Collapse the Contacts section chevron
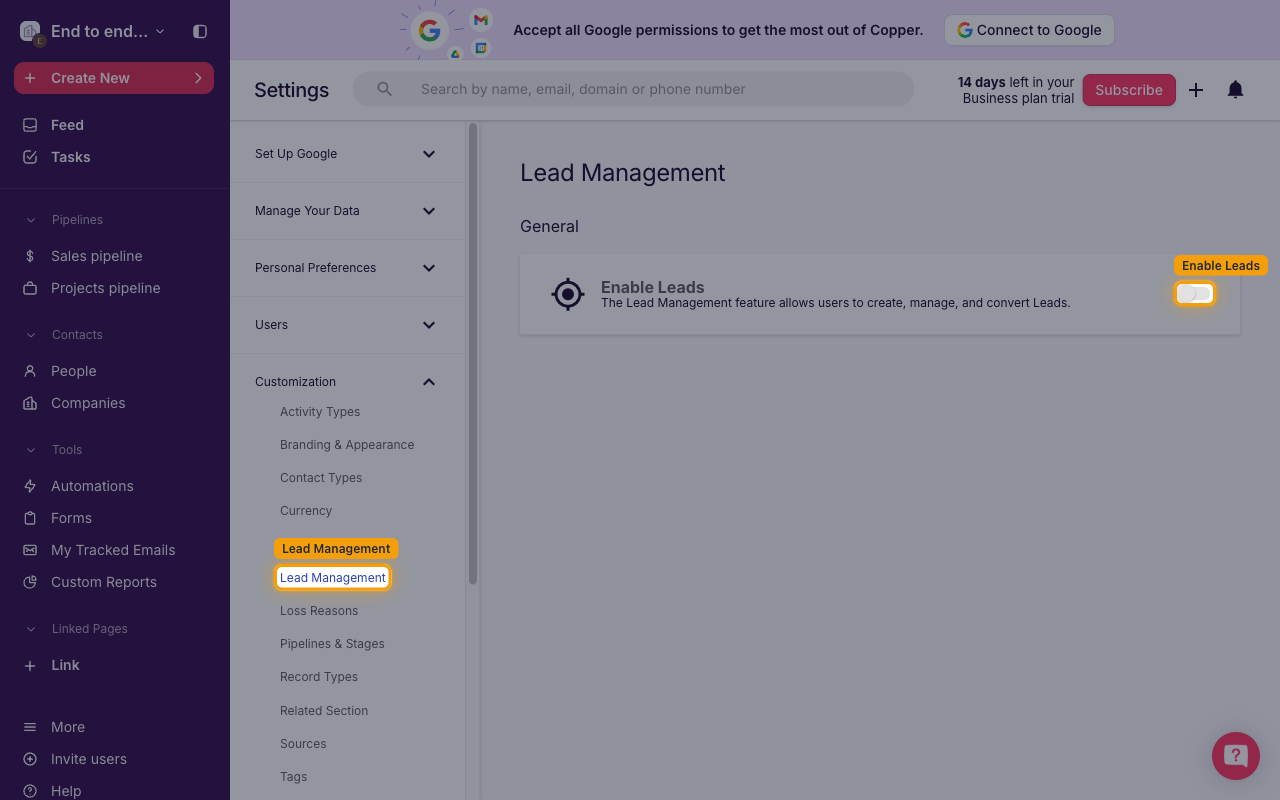The height and width of the screenshot is (800, 1280). pyautogui.click(x=30, y=335)
